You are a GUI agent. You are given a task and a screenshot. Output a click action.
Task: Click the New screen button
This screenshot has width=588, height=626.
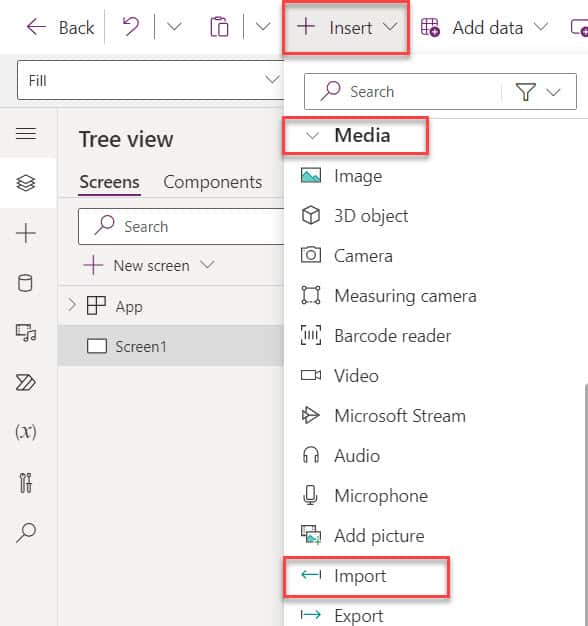(x=137, y=265)
